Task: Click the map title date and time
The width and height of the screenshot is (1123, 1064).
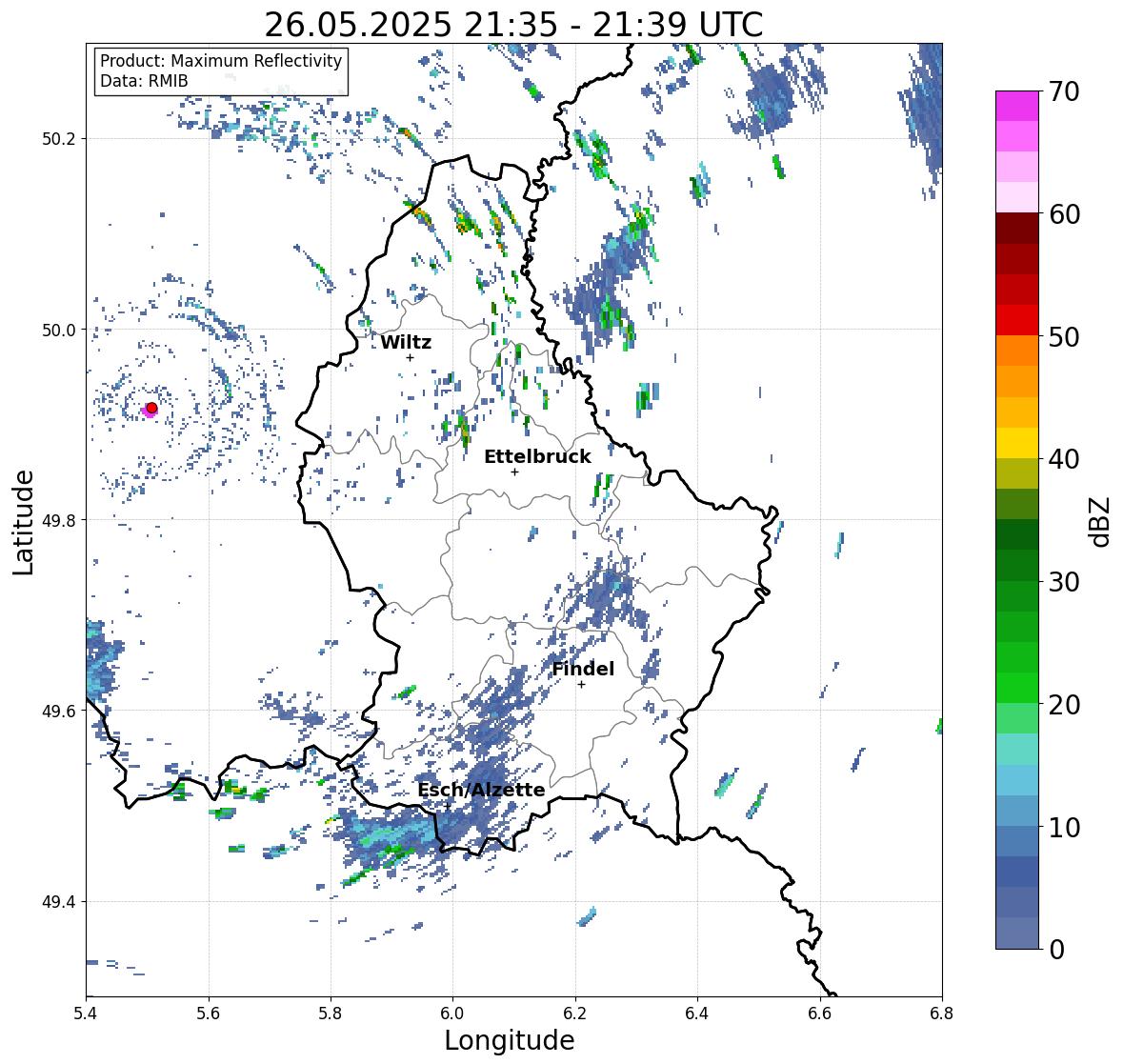Action: pyautogui.click(x=513, y=25)
